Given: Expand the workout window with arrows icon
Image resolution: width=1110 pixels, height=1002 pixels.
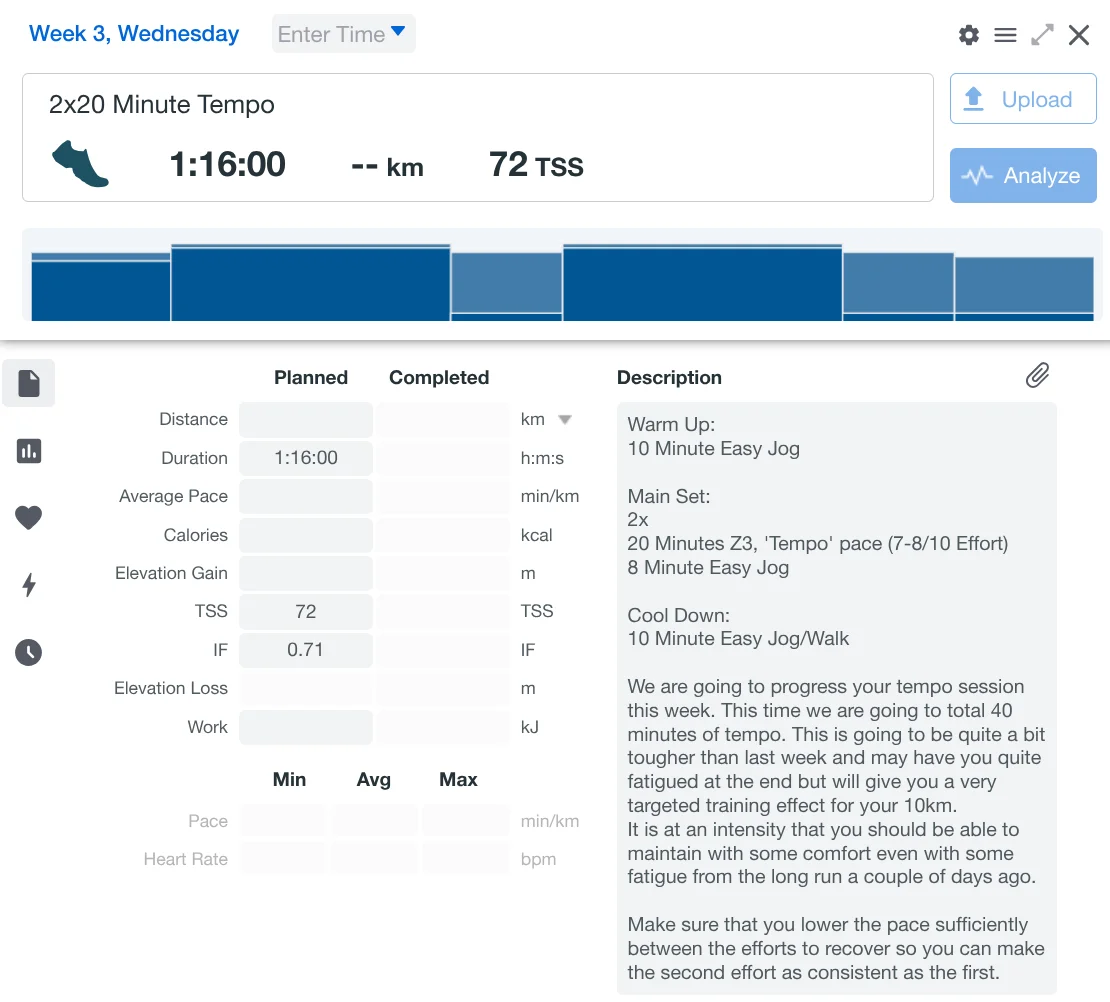Looking at the screenshot, I should click(1042, 35).
